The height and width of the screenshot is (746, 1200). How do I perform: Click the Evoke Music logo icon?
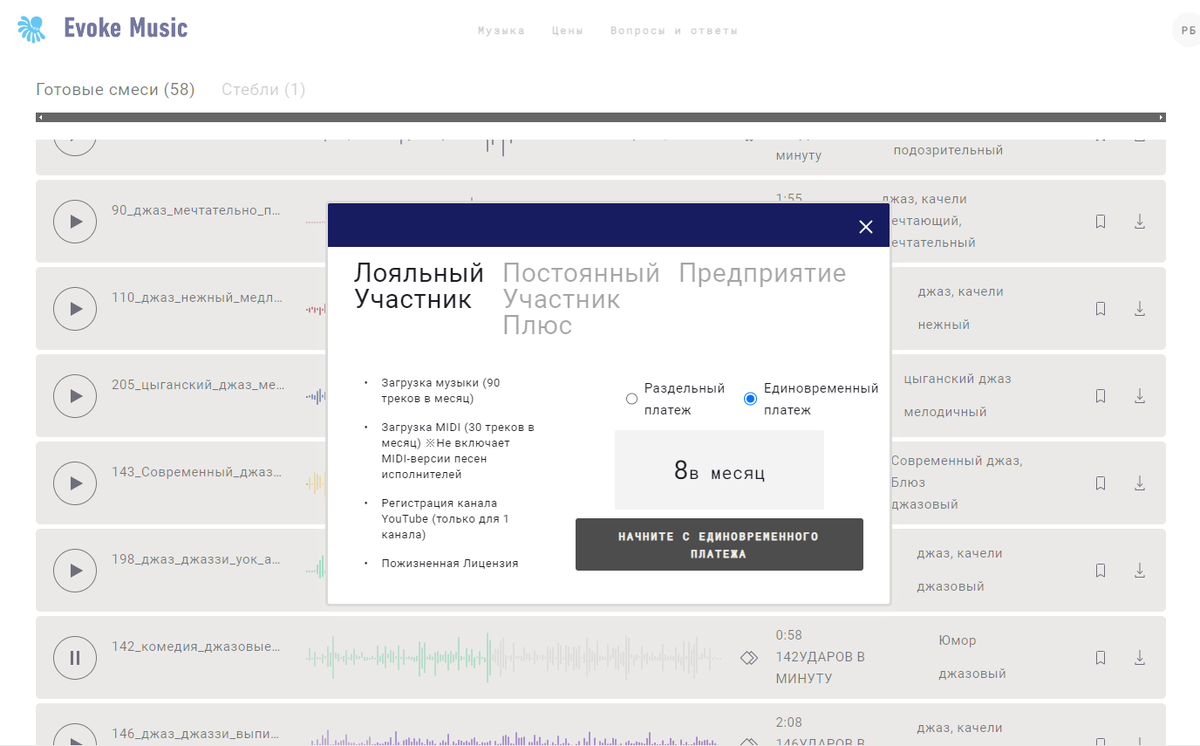click(31, 28)
